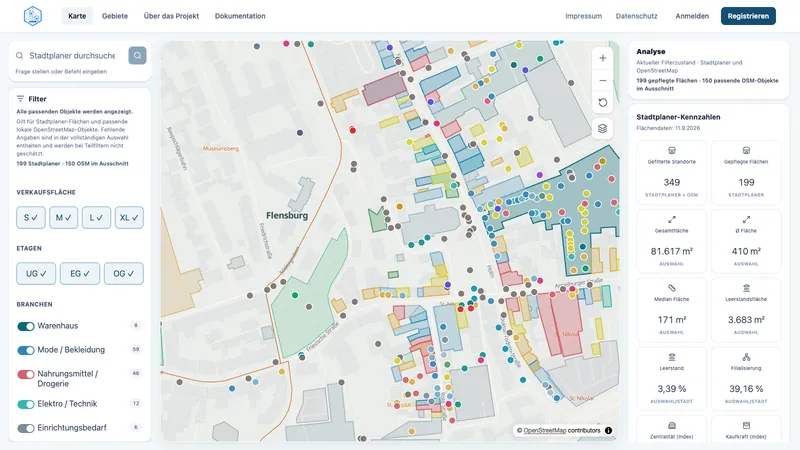Click the filter funnel icon

(x=20, y=98)
